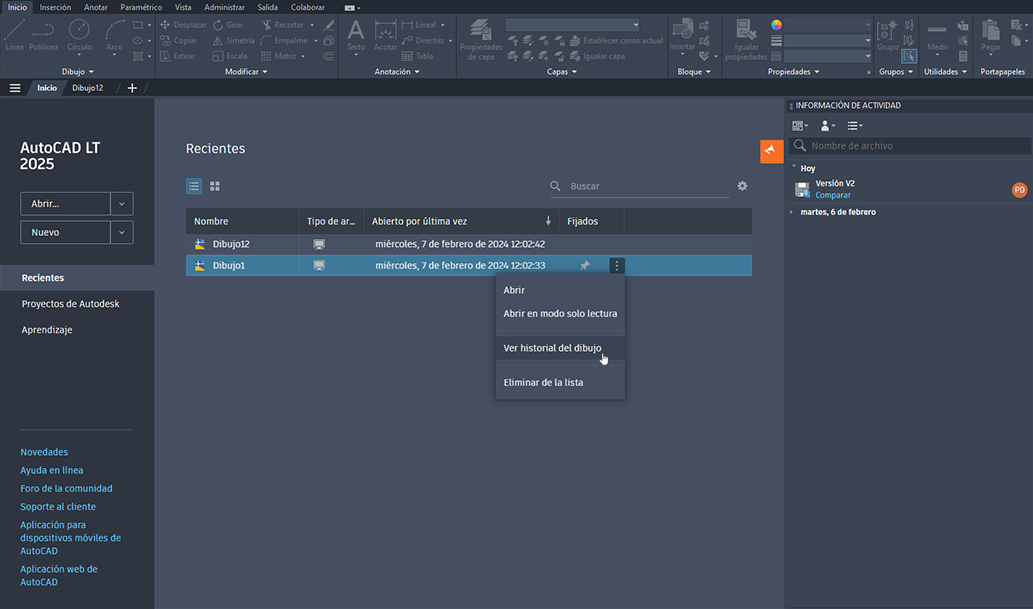Collapse the Hoy activity group
The image size is (1033, 609).
coord(794,167)
